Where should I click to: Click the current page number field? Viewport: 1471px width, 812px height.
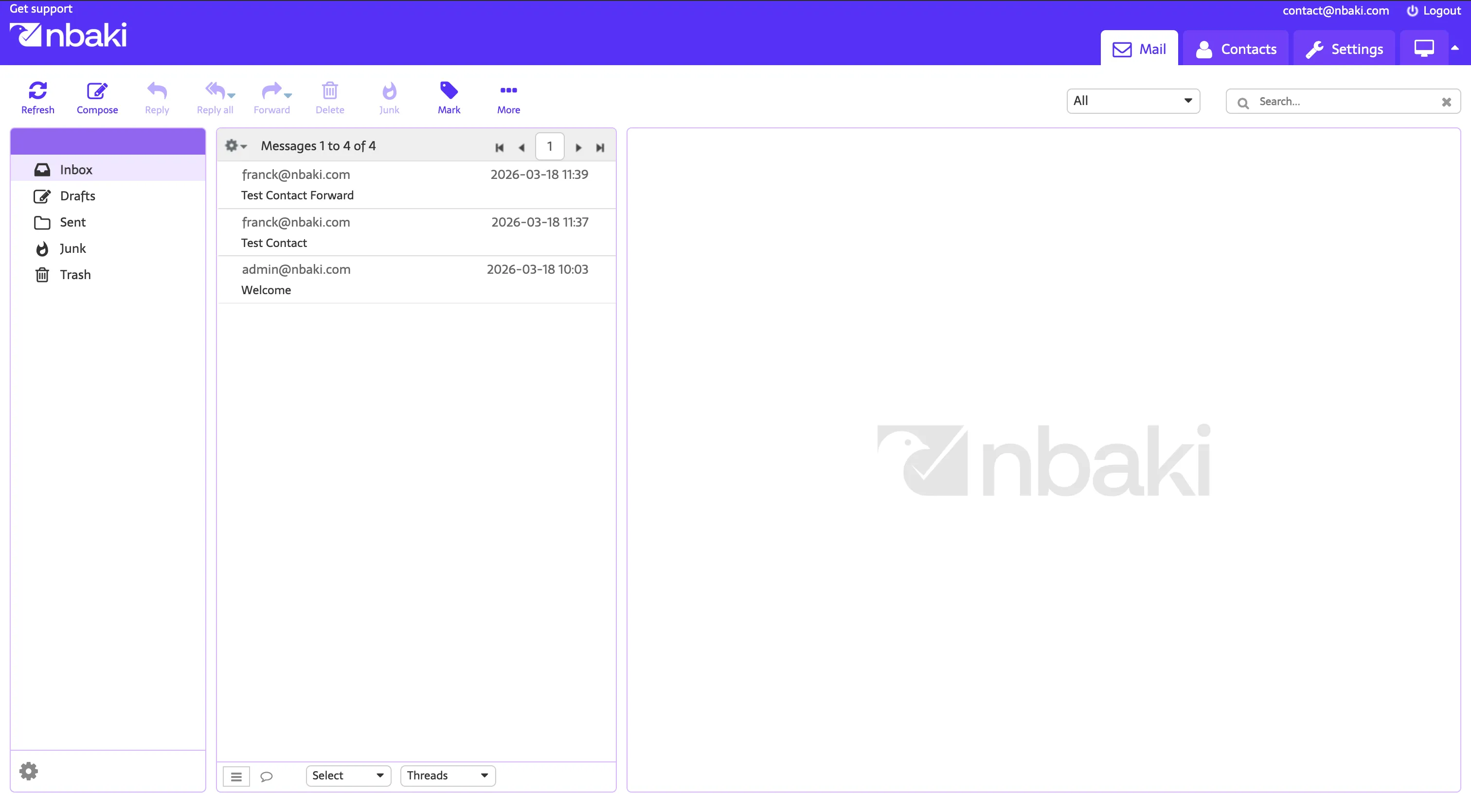549,146
